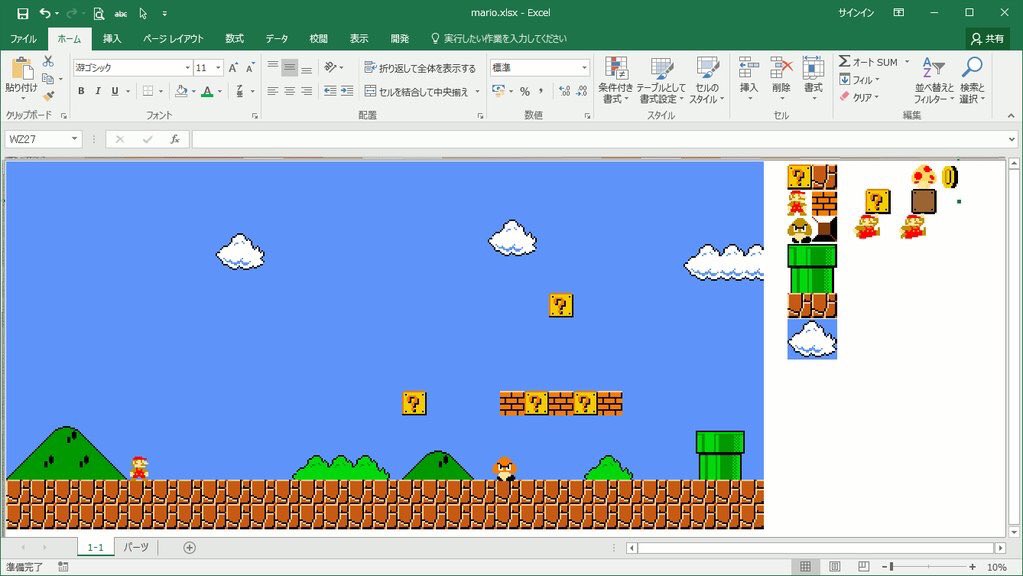Click the クリア clear button

859,97
